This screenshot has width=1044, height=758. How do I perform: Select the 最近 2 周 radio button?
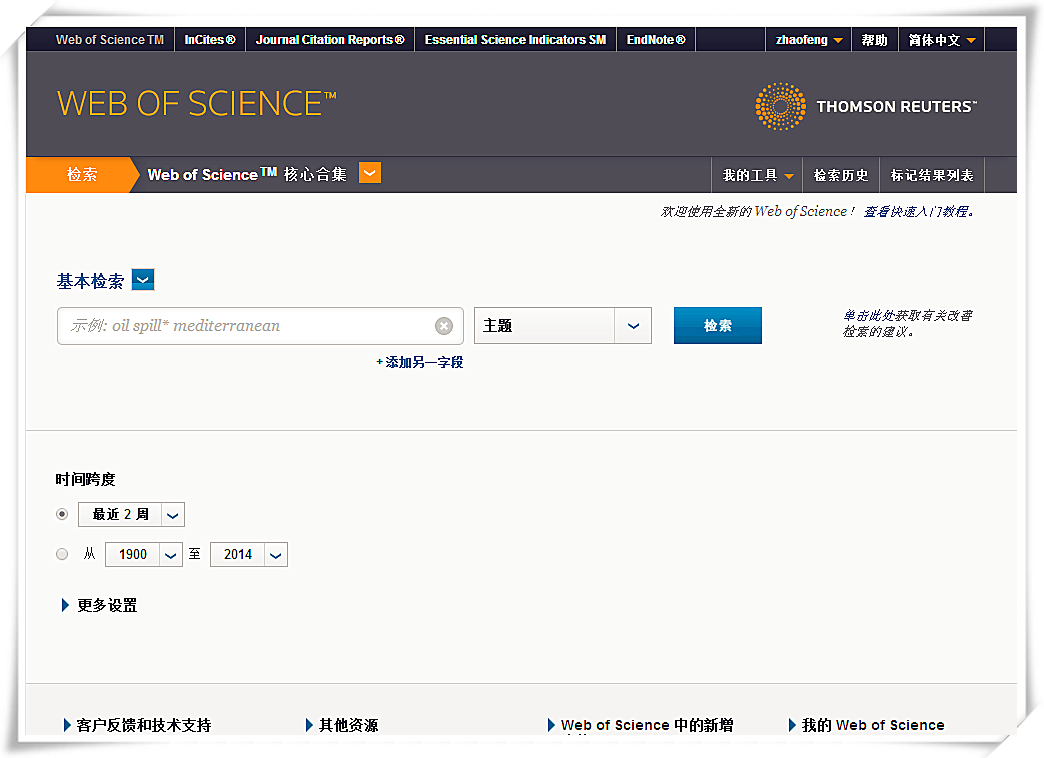pyautogui.click(x=62, y=514)
